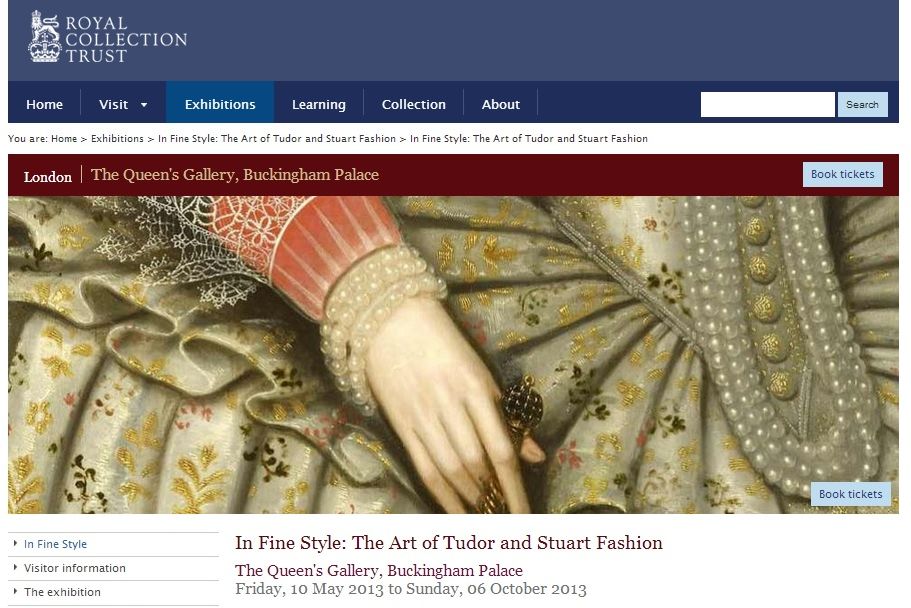911x608 pixels.
Task: Click the arrow beside Visitor information
Action: pyautogui.click(x=15, y=567)
